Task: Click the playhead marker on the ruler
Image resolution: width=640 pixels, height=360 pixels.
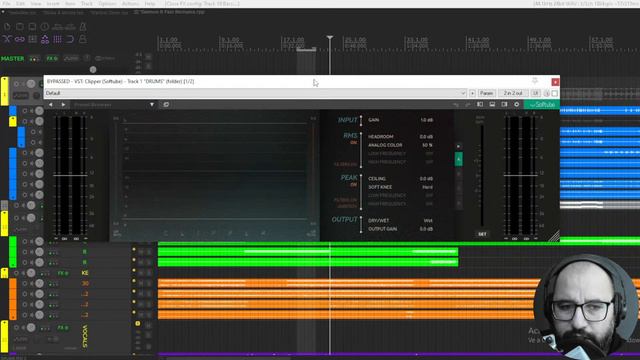Action: click(x=330, y=38)
